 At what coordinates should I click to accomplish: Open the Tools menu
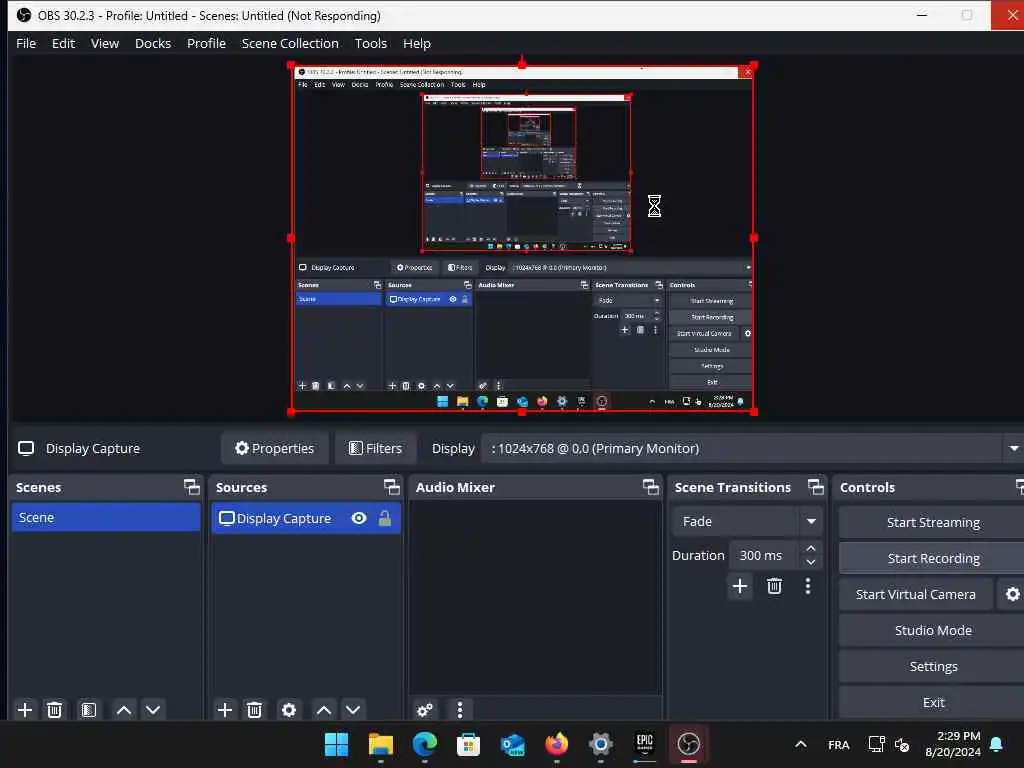(x=370, y=43)
